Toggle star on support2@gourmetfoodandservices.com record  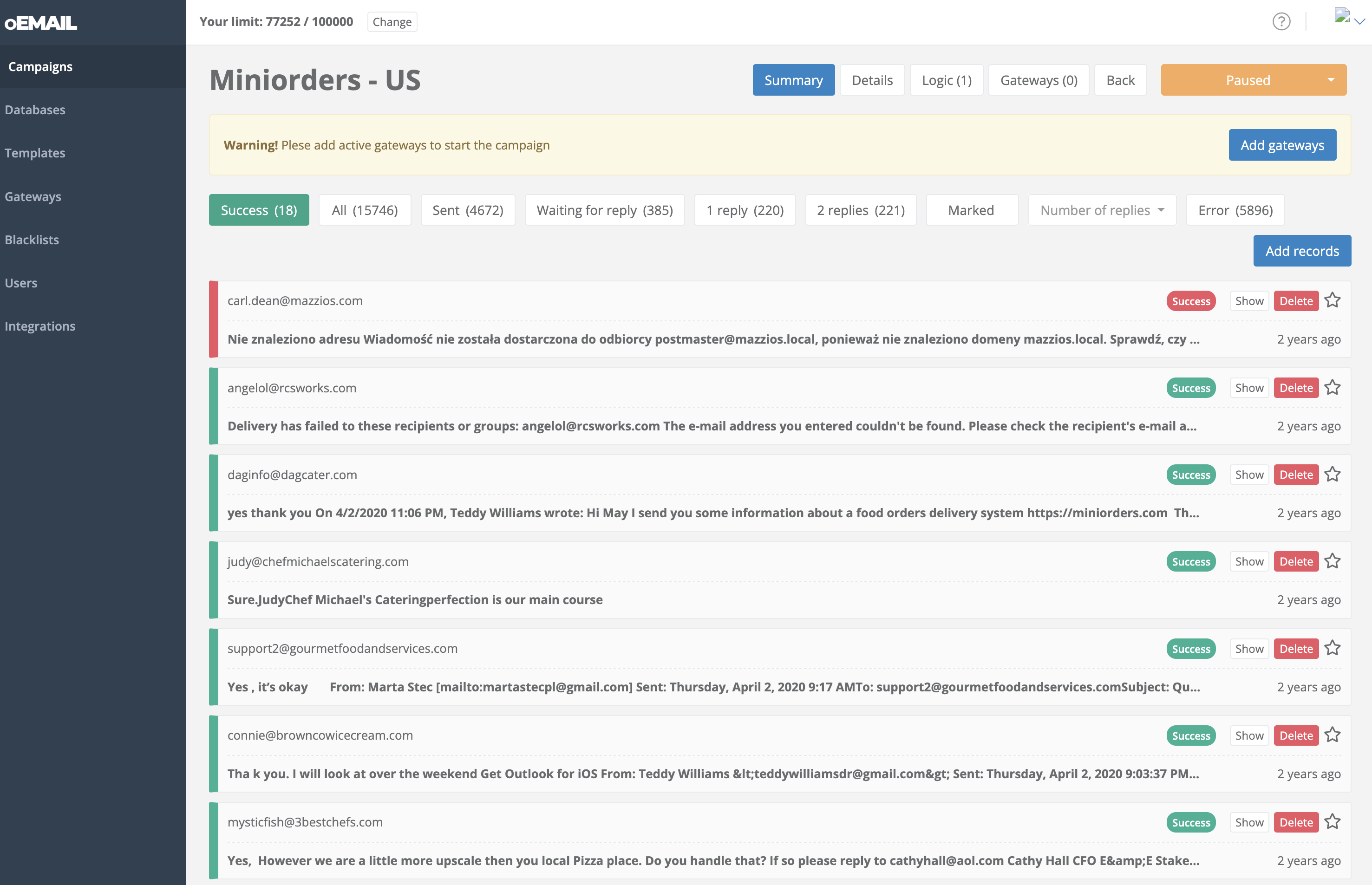1333,649
